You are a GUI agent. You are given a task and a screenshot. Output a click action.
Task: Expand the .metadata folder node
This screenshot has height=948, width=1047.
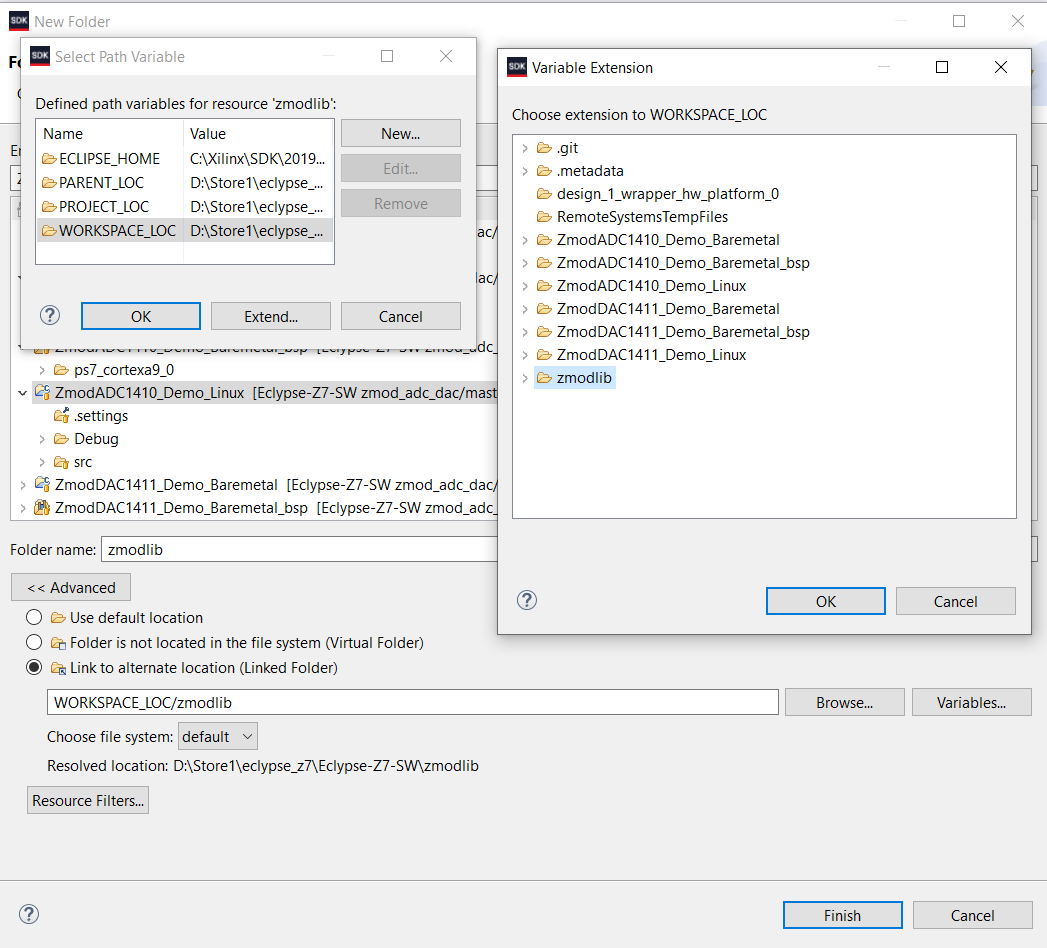(525, 171)
